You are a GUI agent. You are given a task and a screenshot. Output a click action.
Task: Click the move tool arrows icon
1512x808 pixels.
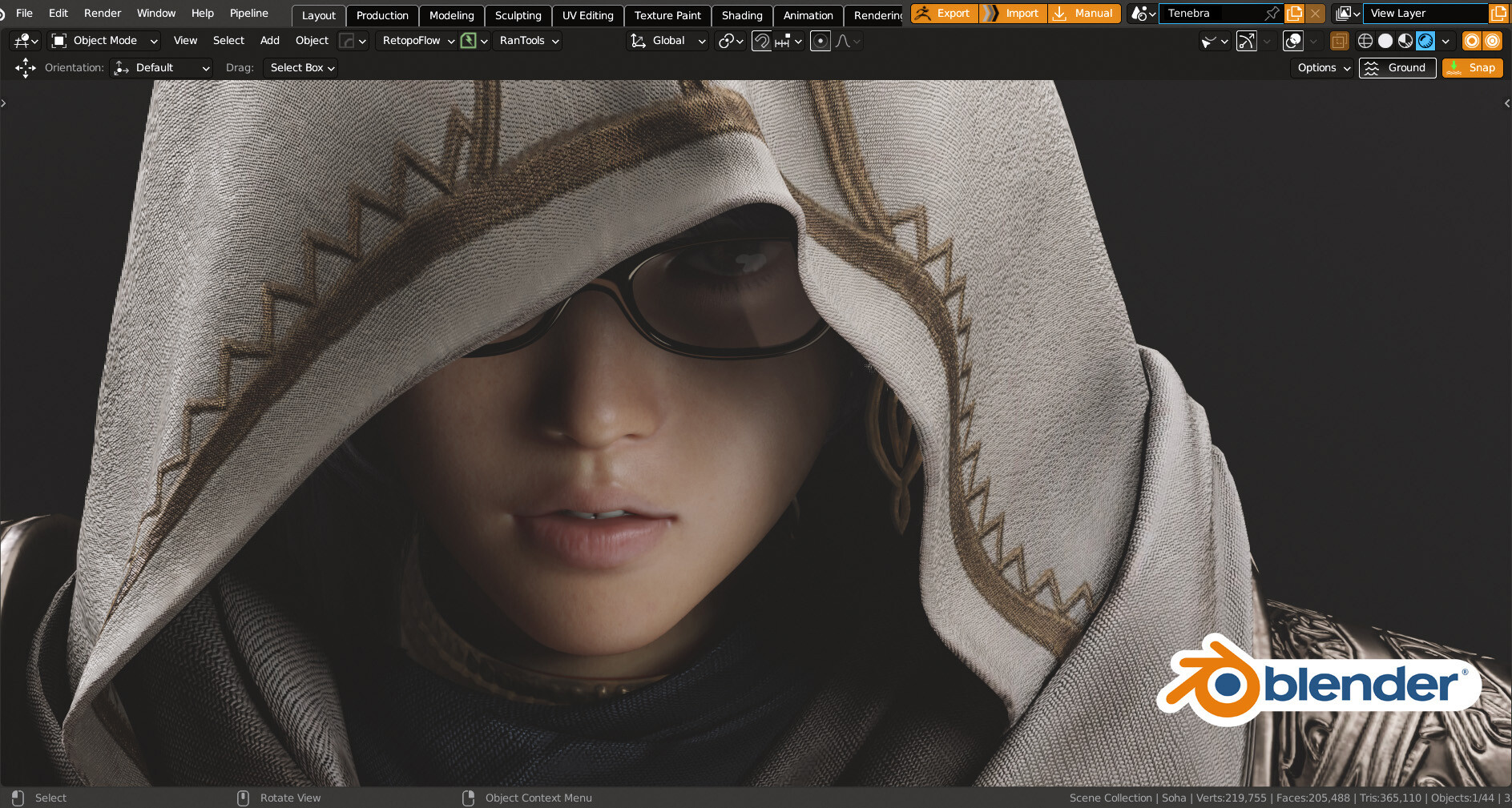[26, 68]
